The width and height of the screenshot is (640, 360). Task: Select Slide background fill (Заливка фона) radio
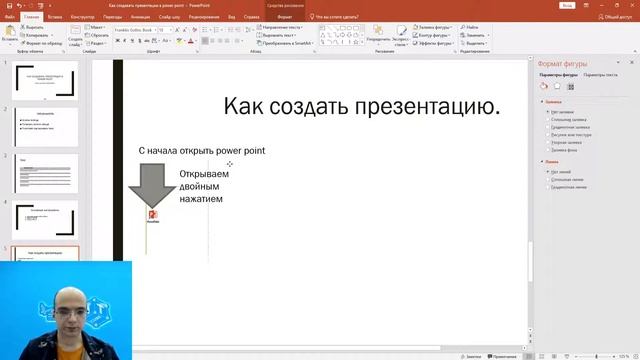click(x=548, y=150)
